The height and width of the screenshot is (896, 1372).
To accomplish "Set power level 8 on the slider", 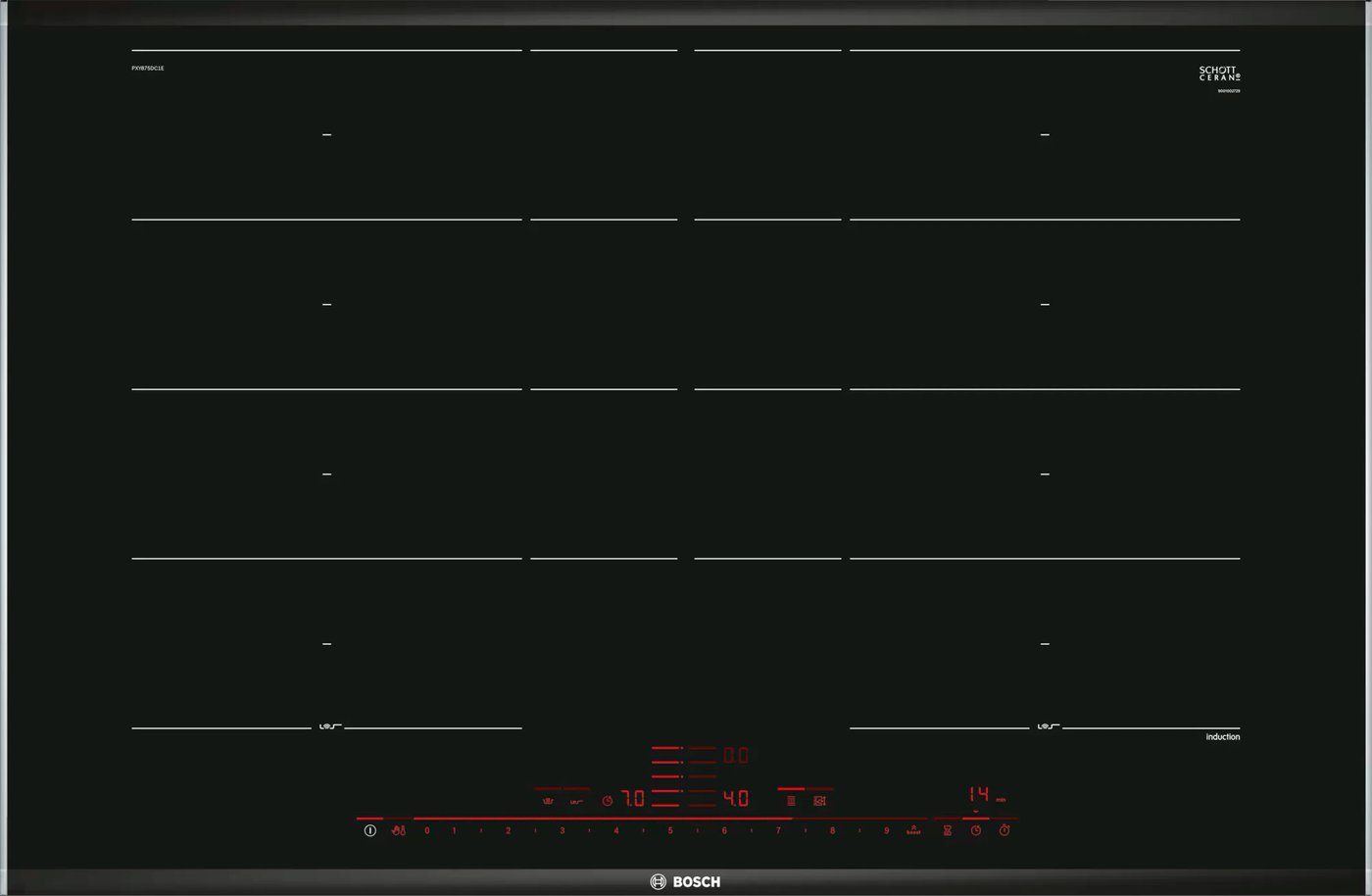I will [832, 830].
